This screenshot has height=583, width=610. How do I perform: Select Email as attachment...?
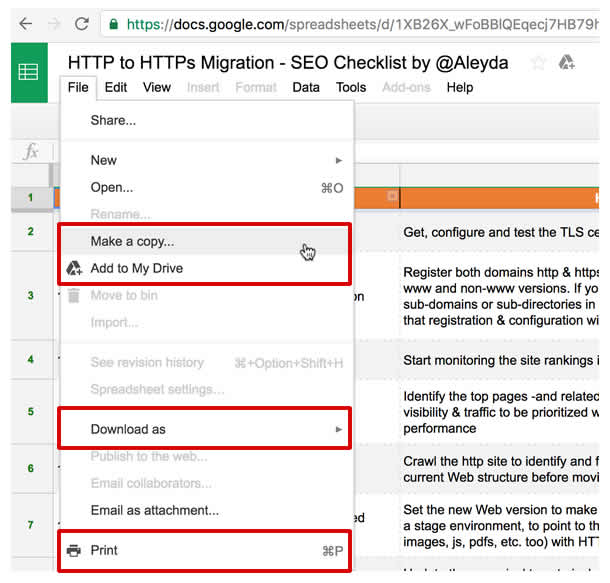point(207,510)
